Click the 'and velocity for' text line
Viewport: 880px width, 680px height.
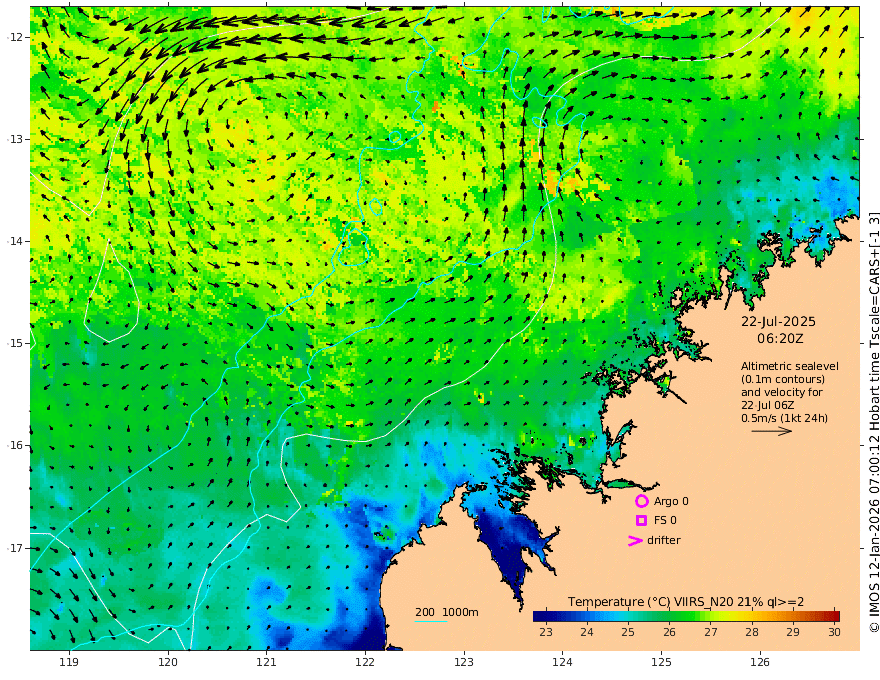tap(782, 392)
